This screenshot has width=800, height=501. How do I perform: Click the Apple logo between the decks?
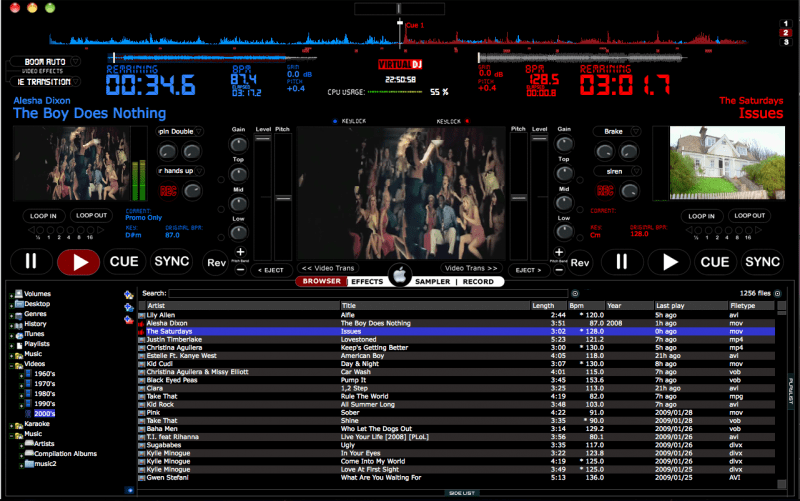pos(400,273)
